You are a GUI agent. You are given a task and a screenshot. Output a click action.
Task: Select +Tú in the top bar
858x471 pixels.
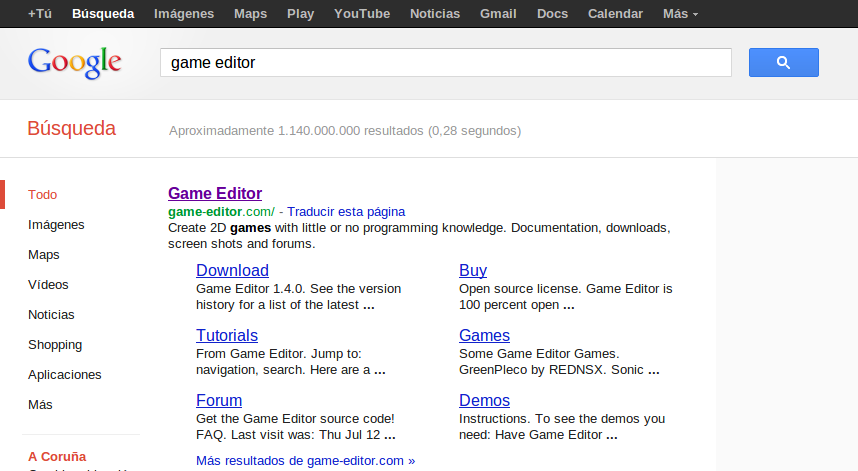click(40, 14)
